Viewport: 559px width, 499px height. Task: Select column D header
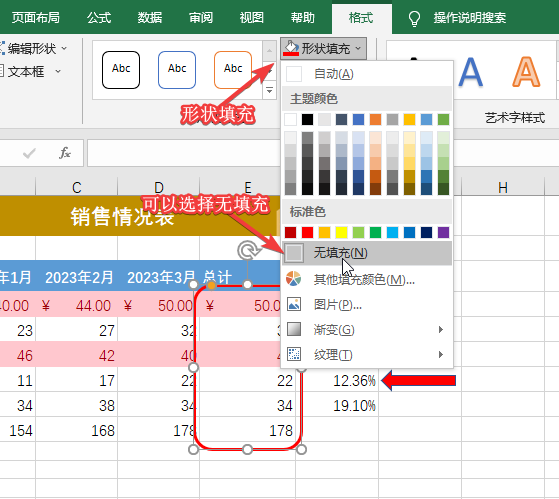[158, 187]
